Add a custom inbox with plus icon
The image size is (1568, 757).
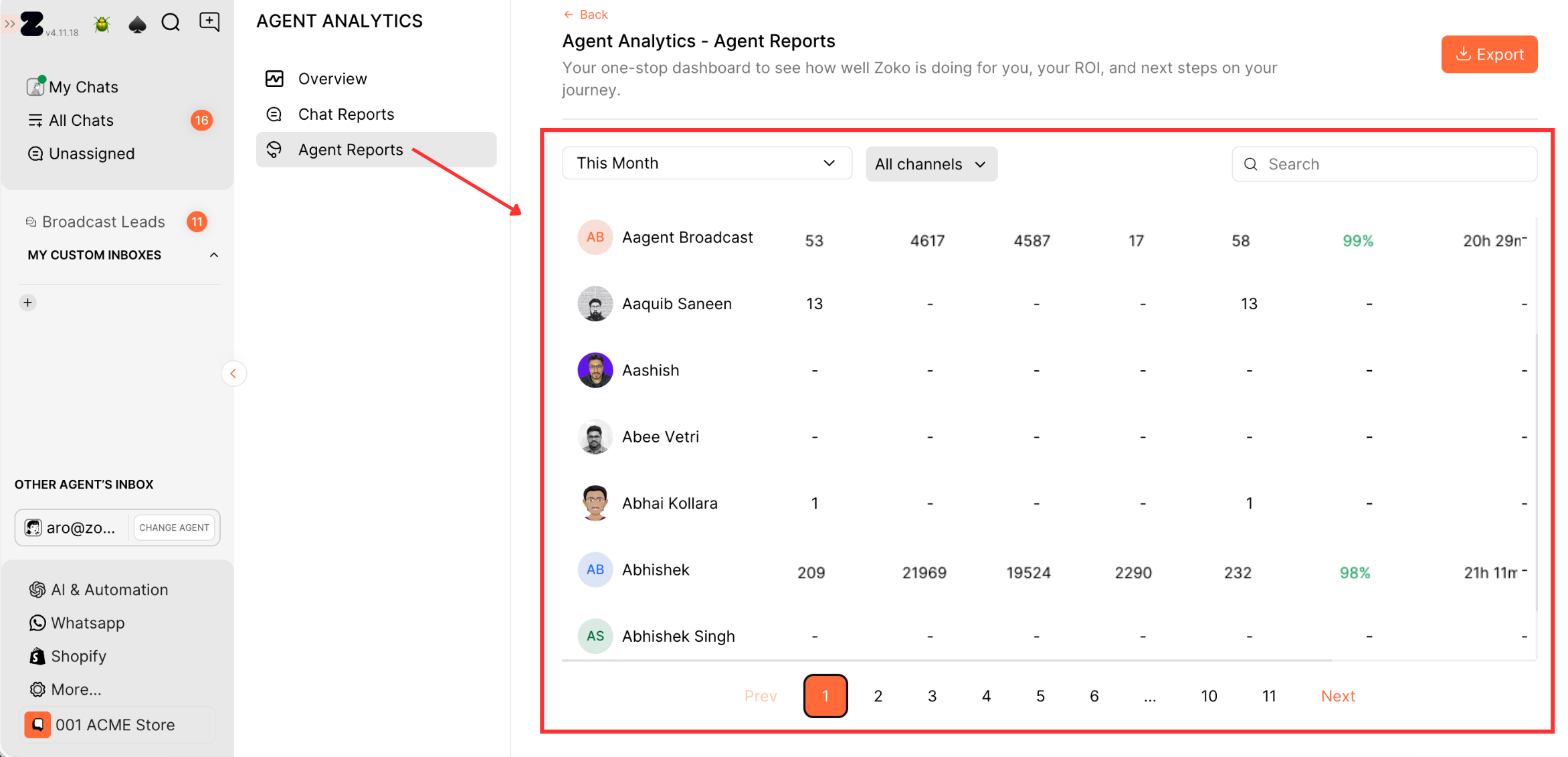tap(27, 303)
